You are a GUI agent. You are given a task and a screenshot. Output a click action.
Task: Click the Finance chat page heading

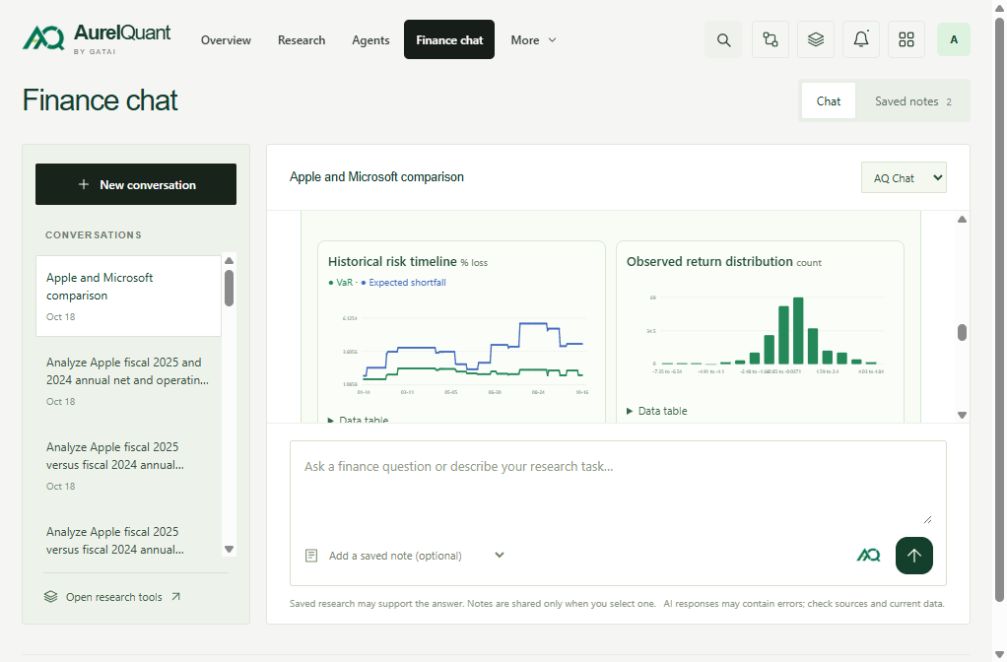click(x=100, y=100)
